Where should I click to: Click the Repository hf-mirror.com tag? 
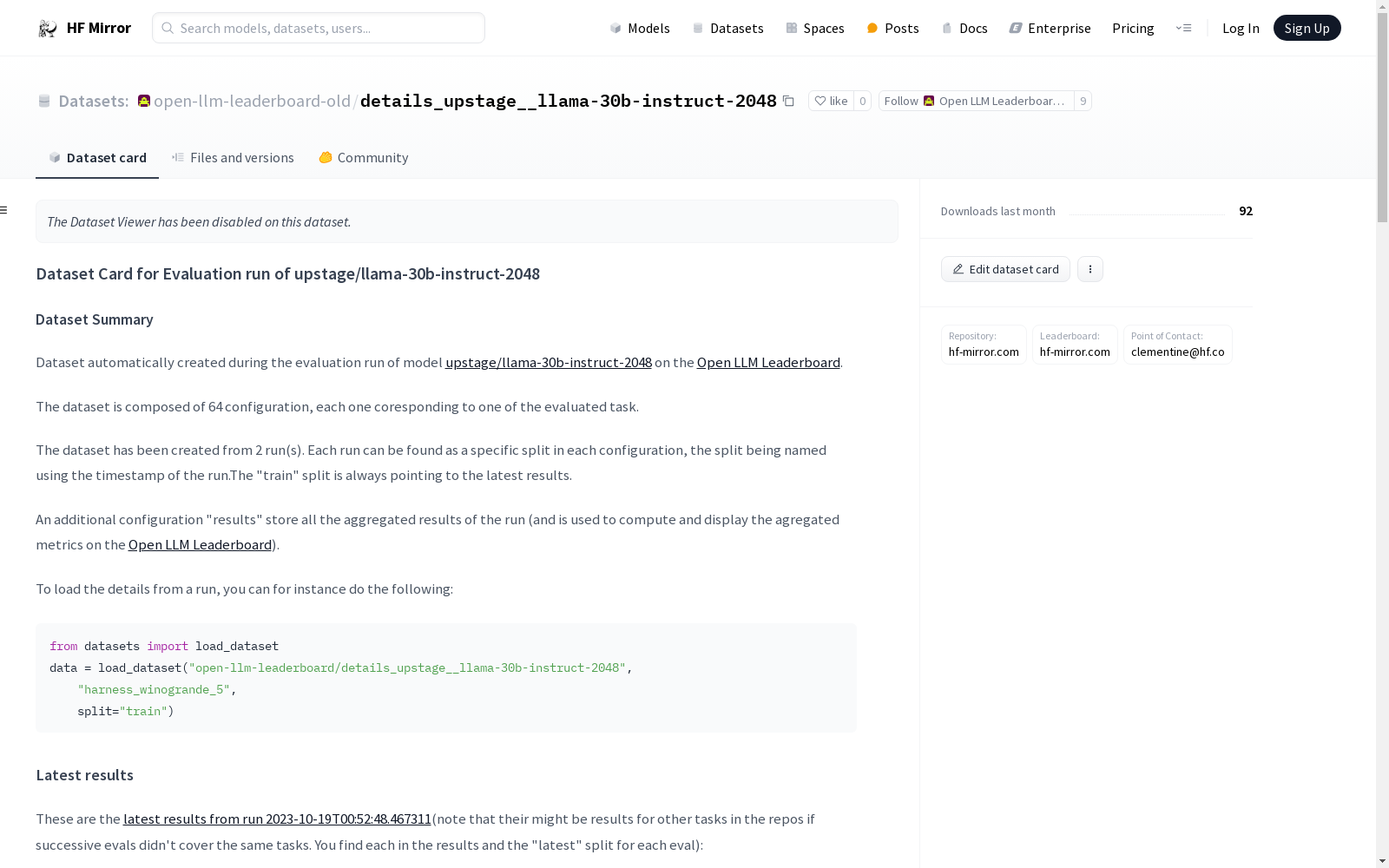tap(984, 345)
